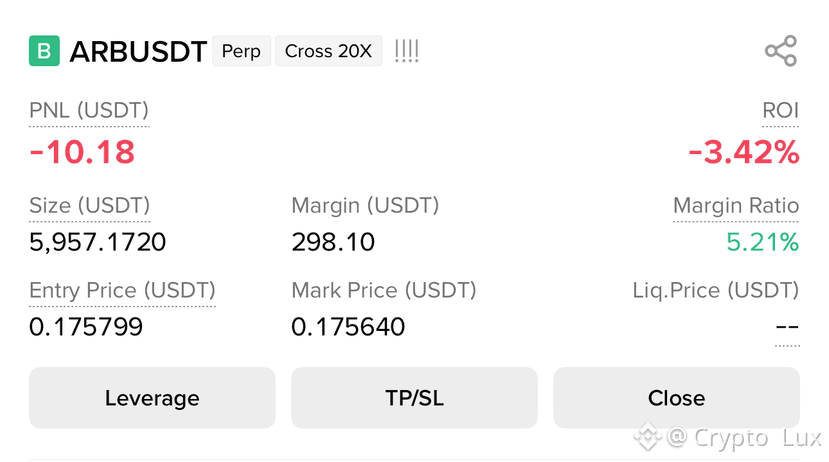The width and height of the screenshot is (829, 462).
Task: Tap the ADL signal bars indicator
Action: (x=407, y=51)
